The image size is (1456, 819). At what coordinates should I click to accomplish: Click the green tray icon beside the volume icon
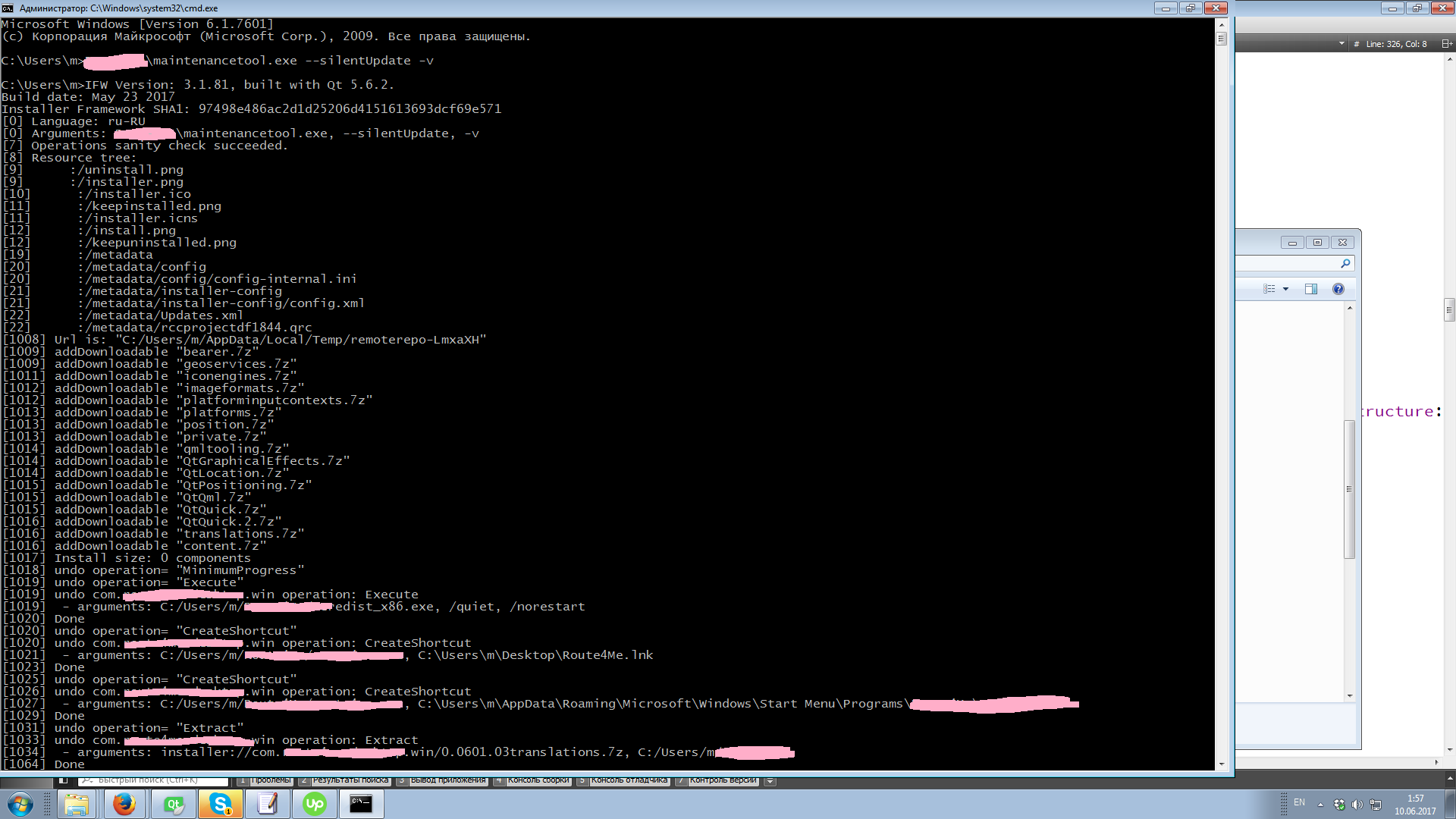click(1339, 805)
